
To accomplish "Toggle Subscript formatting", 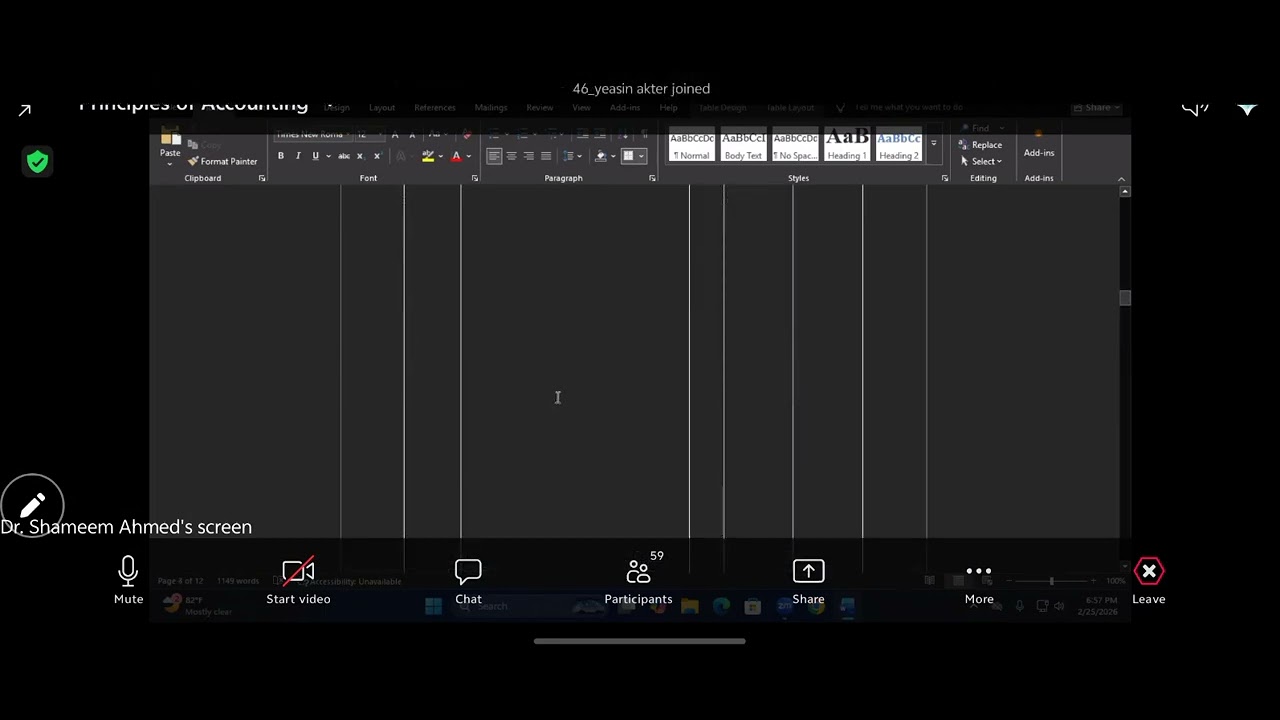I will pyautogui.click(x=361, y=156).
